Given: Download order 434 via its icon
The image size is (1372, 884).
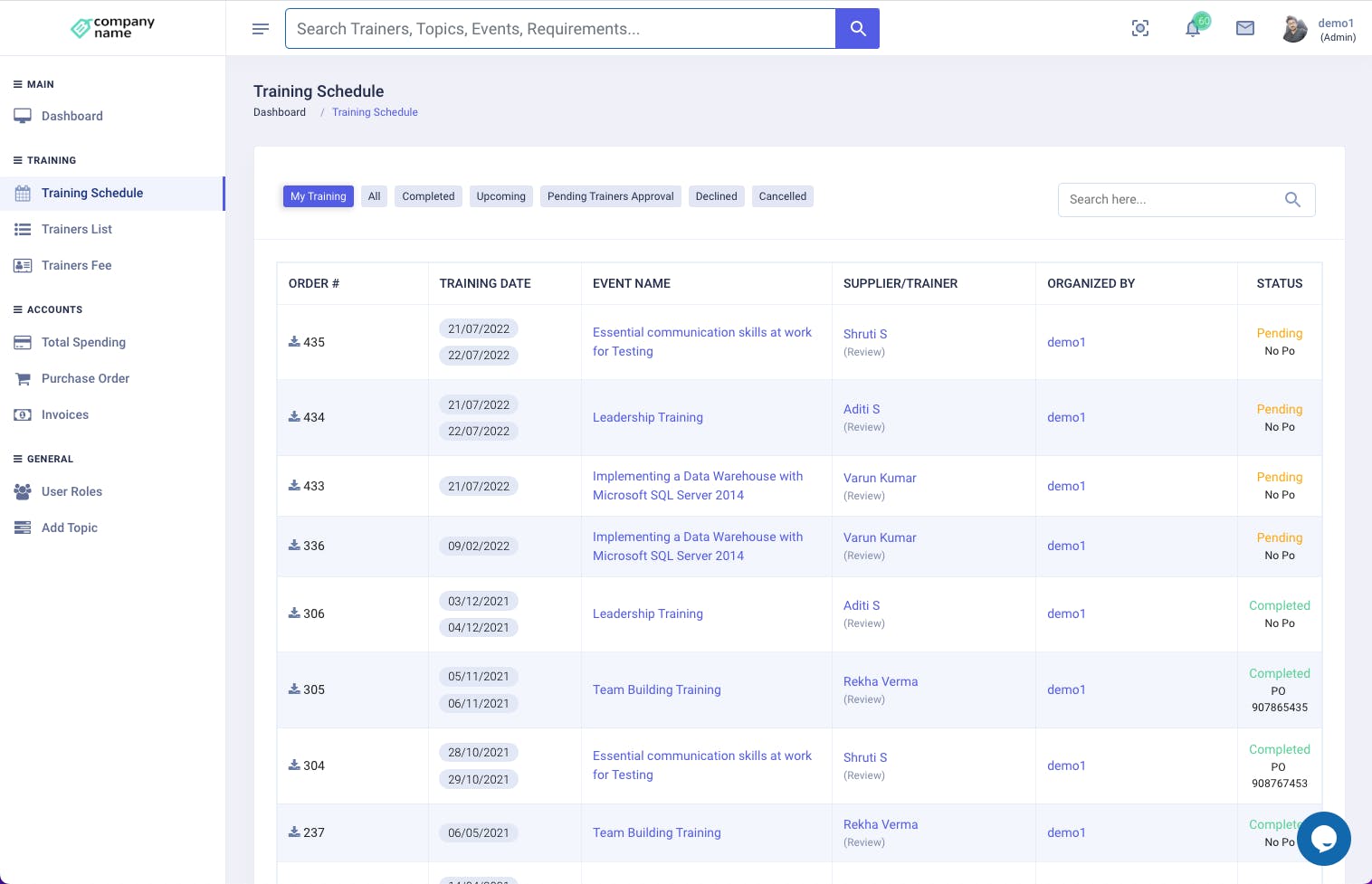Looking at the screenshot, I should point(294,416).
